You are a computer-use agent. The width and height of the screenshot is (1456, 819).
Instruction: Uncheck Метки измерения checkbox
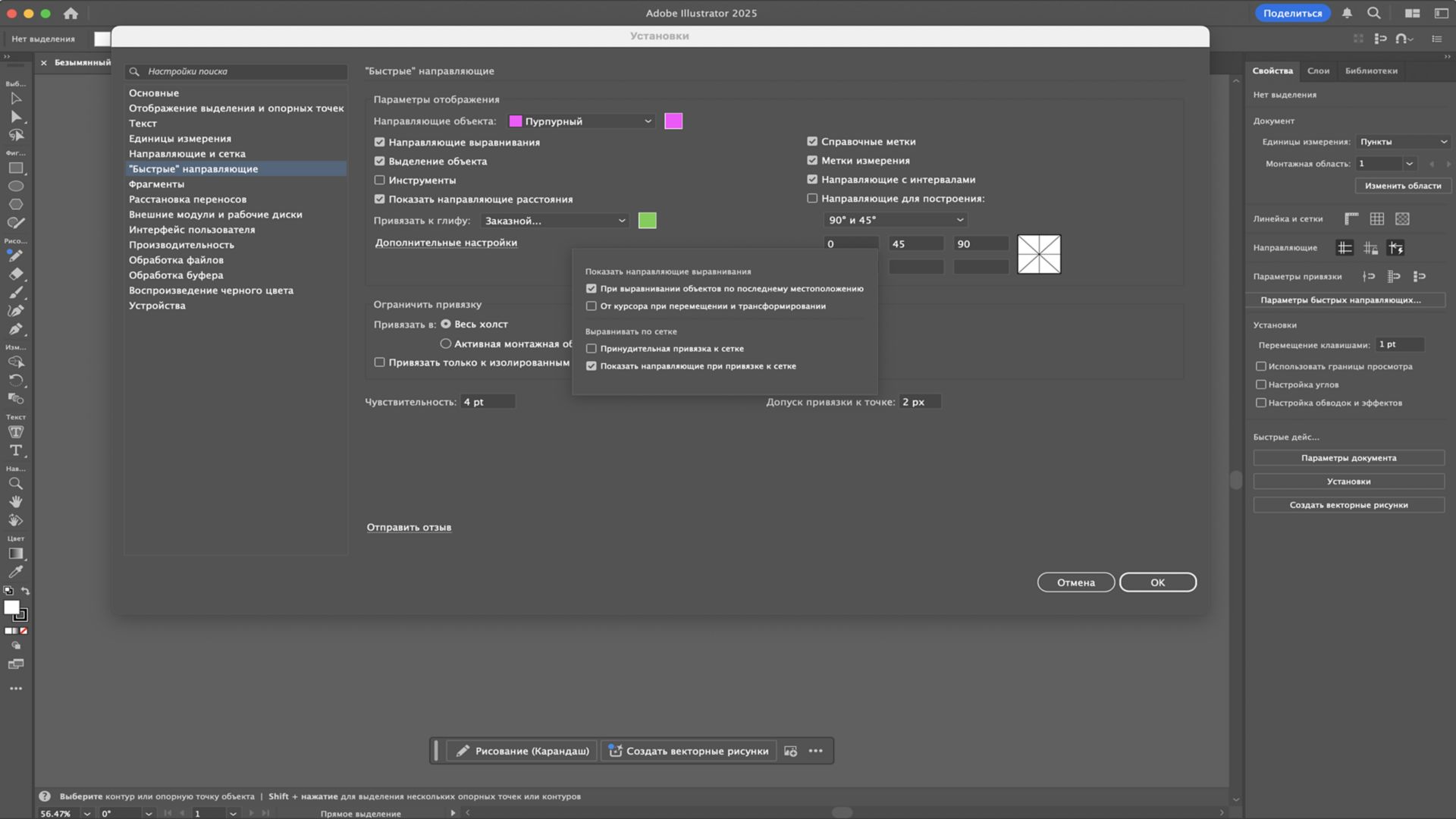(812, 161)
